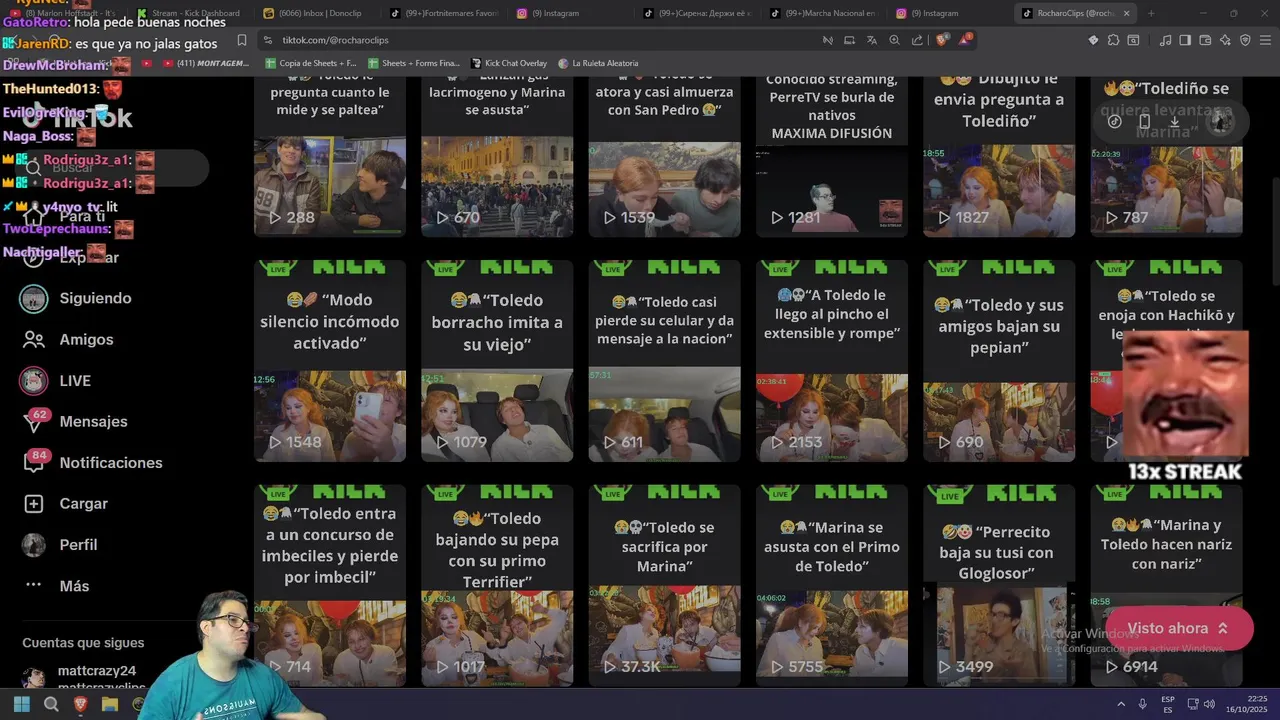This screenshot has height=720, width=1280.
Task: Open video "Toledo borracho imita a su viejo"
Action: [497, 361]
